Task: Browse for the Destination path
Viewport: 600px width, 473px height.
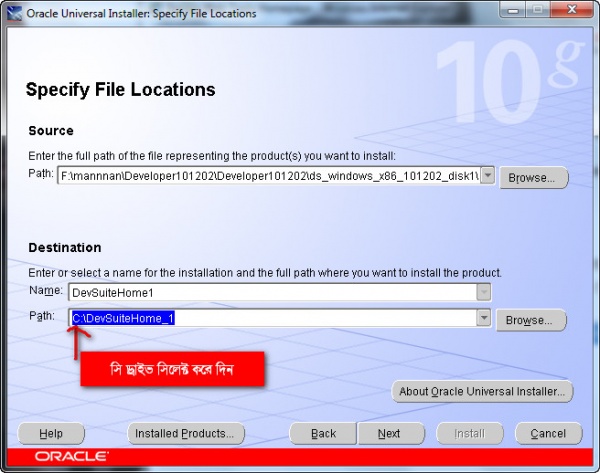Action: click(x=531, y=320)
